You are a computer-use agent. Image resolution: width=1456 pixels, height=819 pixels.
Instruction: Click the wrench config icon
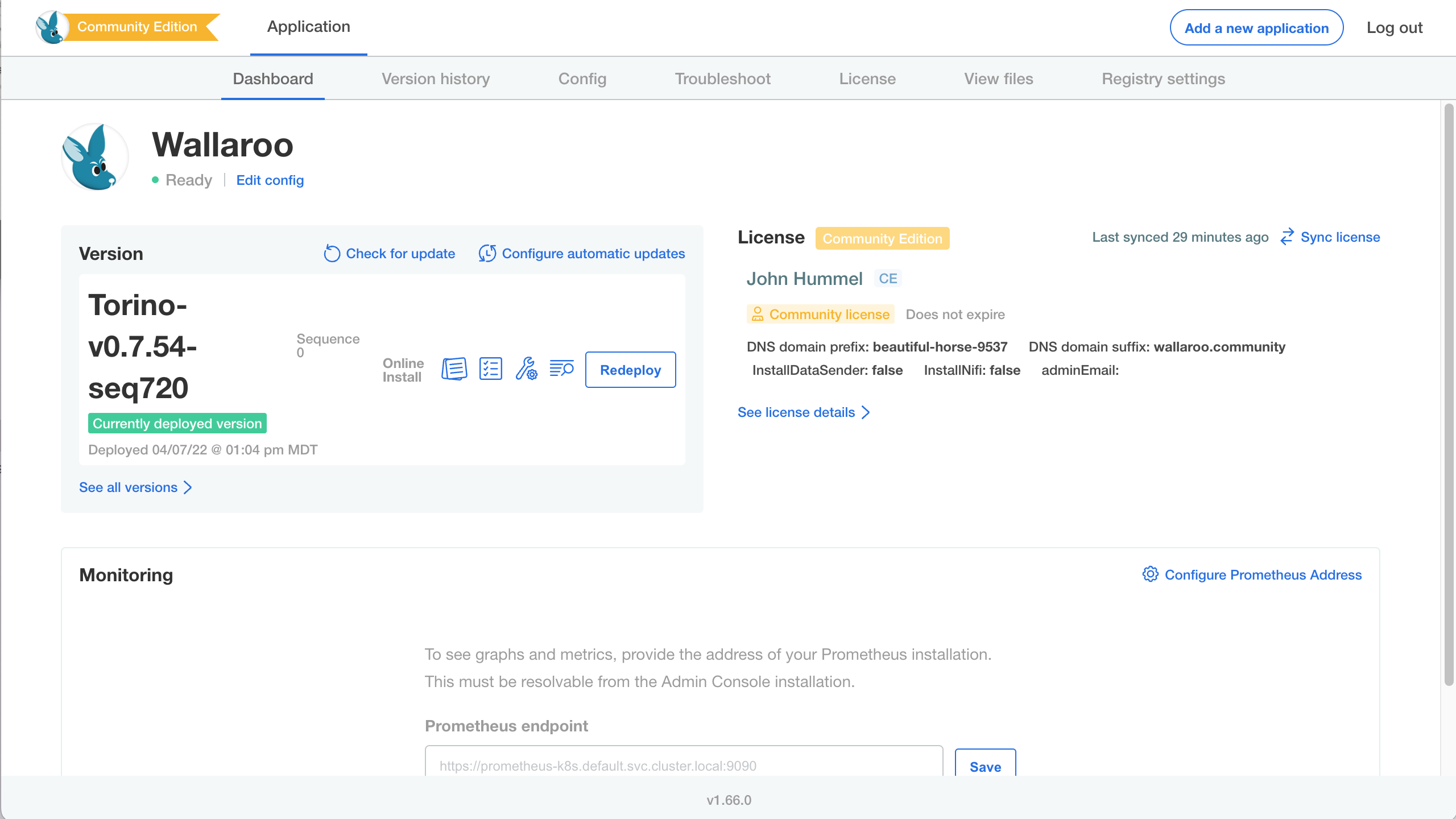pos(526,370)
